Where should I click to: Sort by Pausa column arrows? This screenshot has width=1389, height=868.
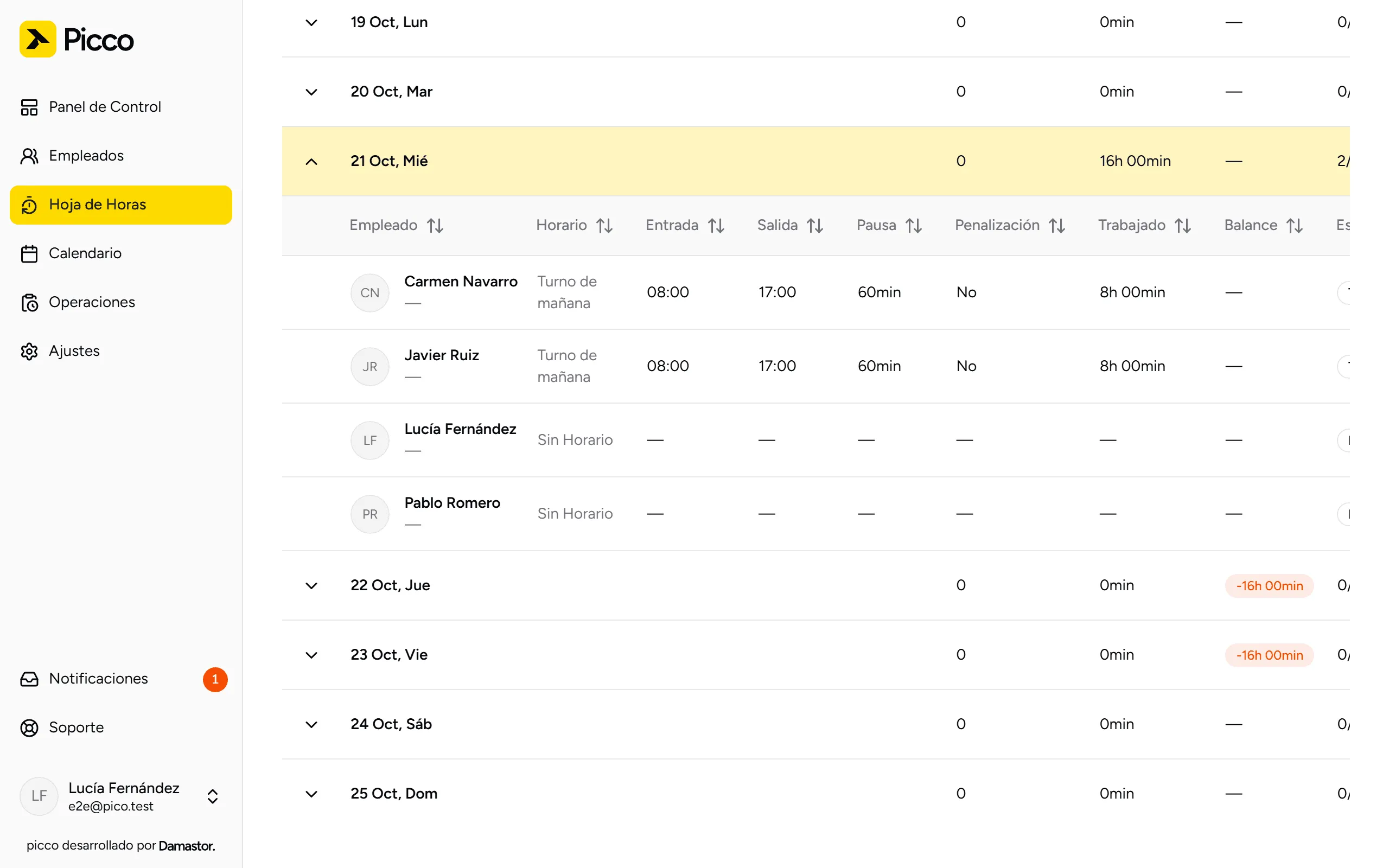pyautogui.click(x=914, y=226)
